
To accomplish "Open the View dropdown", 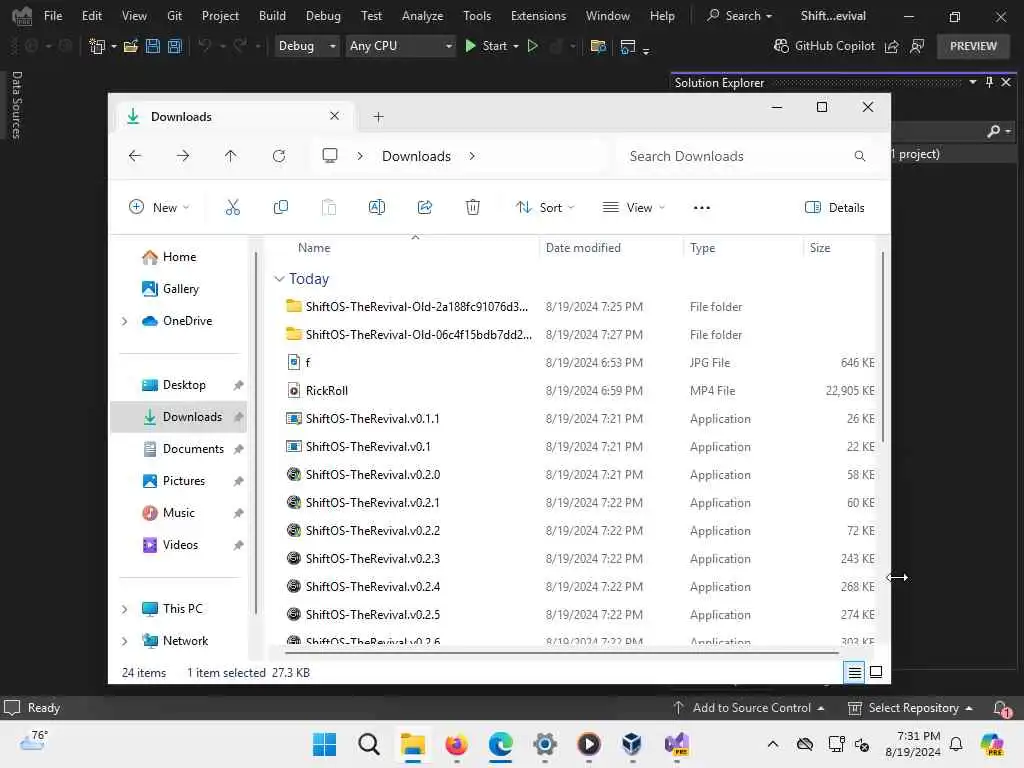I will 633,208.
